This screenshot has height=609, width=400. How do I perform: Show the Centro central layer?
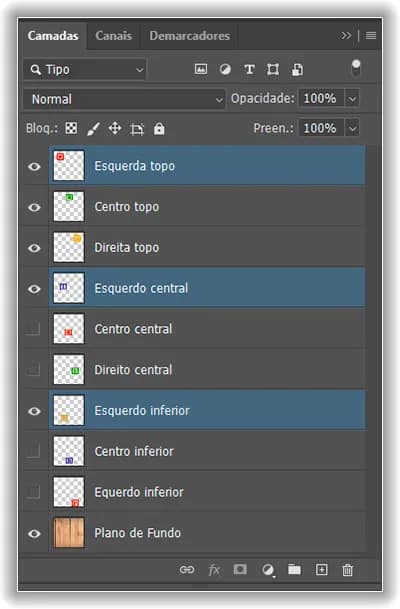coord(33,329)
